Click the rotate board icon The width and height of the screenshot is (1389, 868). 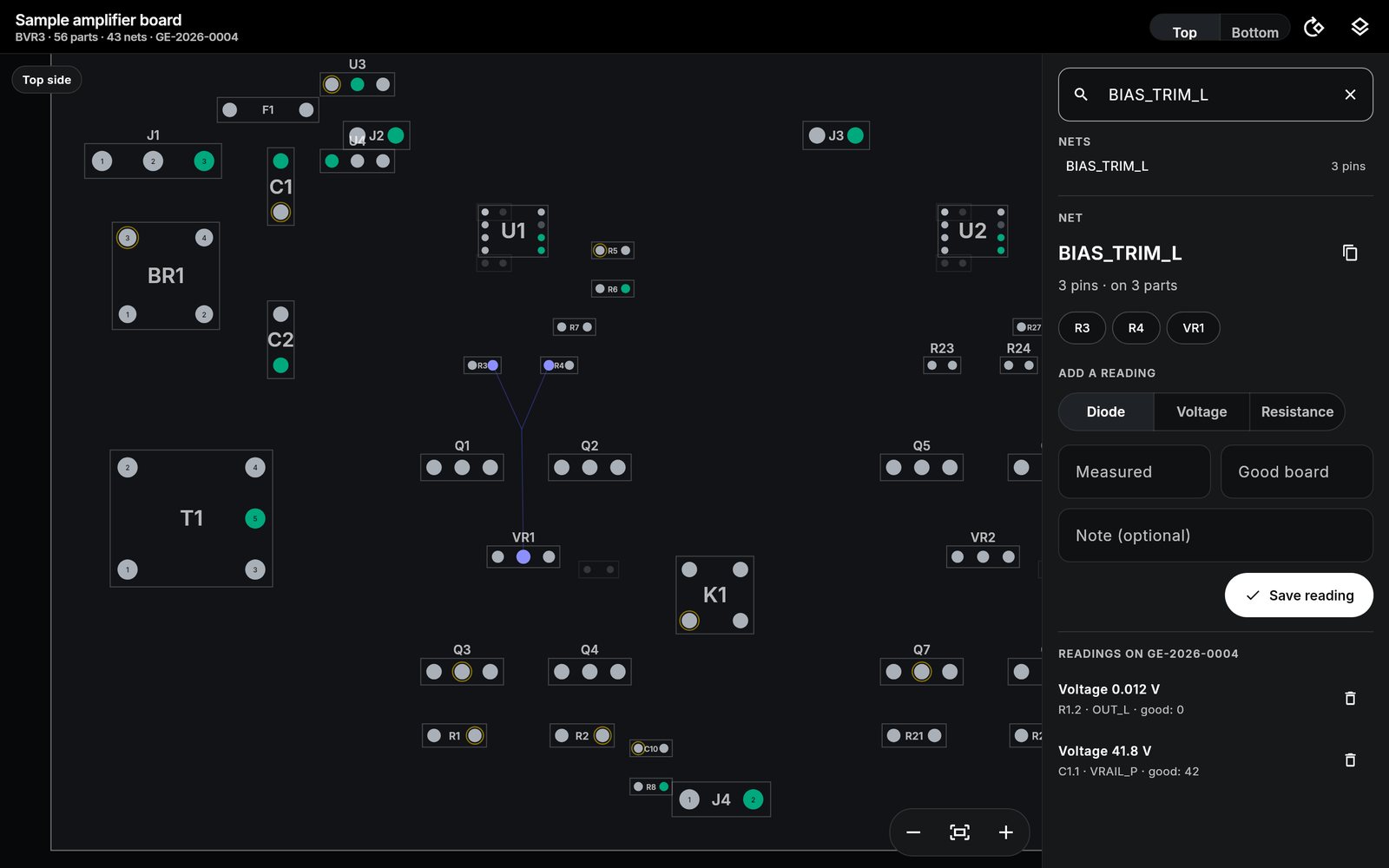[1314, 27]
